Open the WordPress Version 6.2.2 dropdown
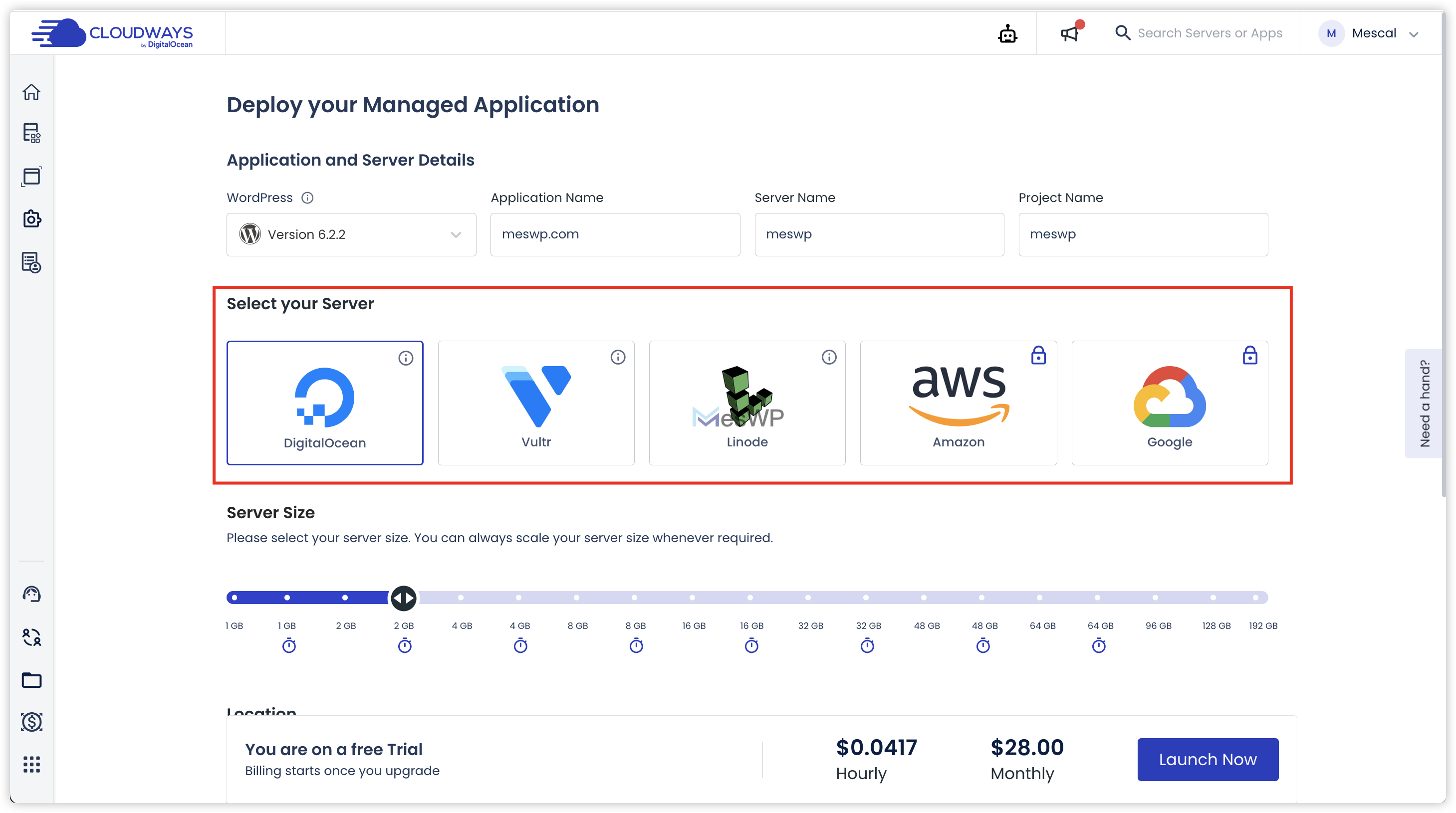Viewport: 1456px width, 813px height. pos(351,234)
